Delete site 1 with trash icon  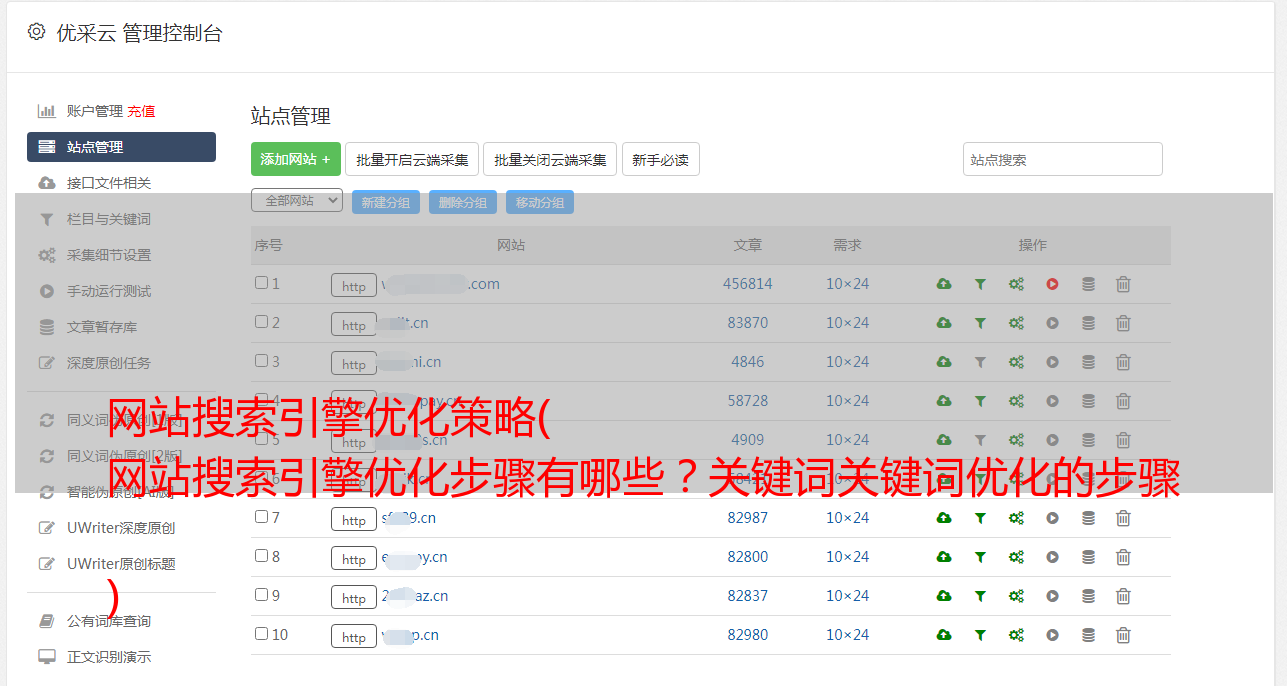coord(1123,284)
